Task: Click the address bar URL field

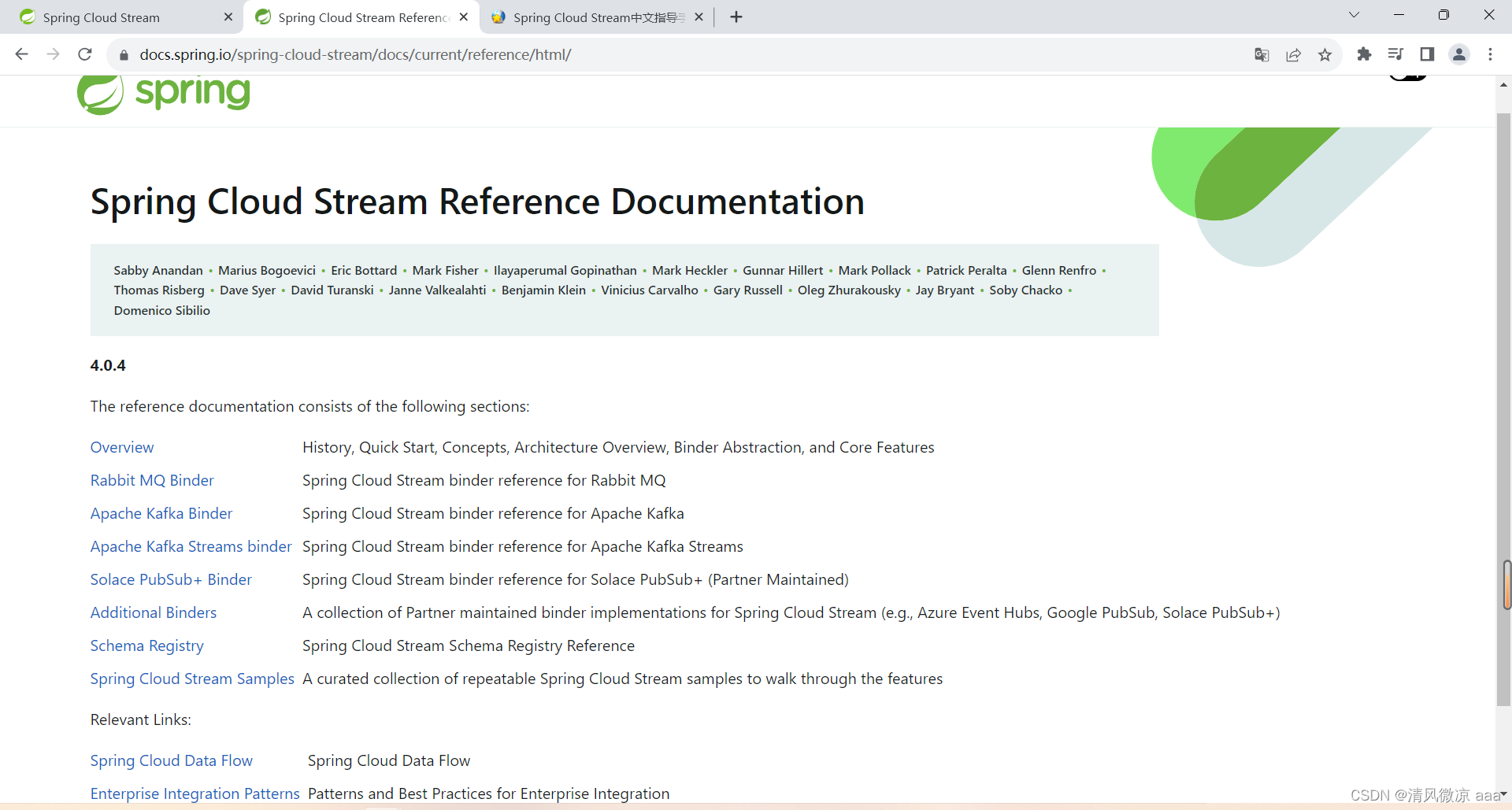Action: click(685, 54)
